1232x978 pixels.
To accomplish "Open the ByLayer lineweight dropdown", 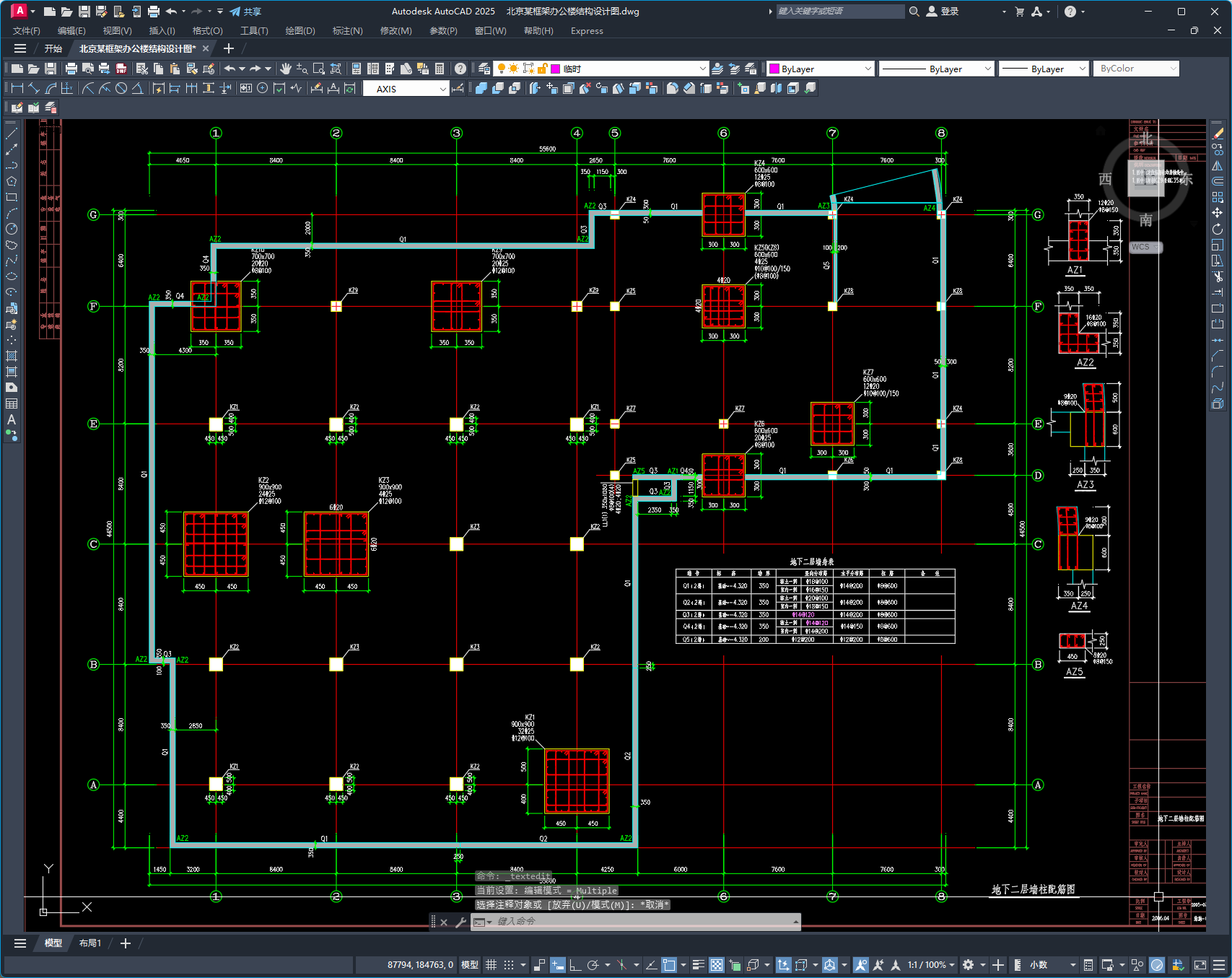I will coord(1044,69).
